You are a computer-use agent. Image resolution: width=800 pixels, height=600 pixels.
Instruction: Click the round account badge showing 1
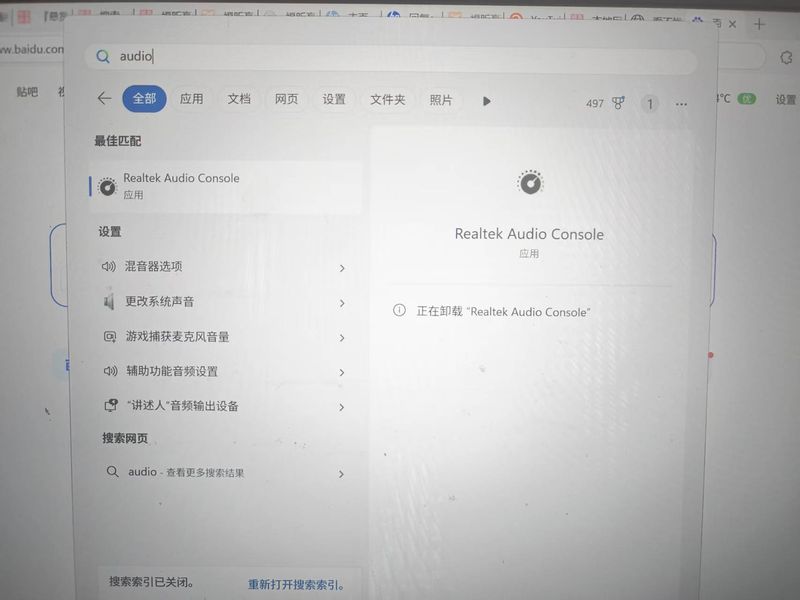point(650,104)
